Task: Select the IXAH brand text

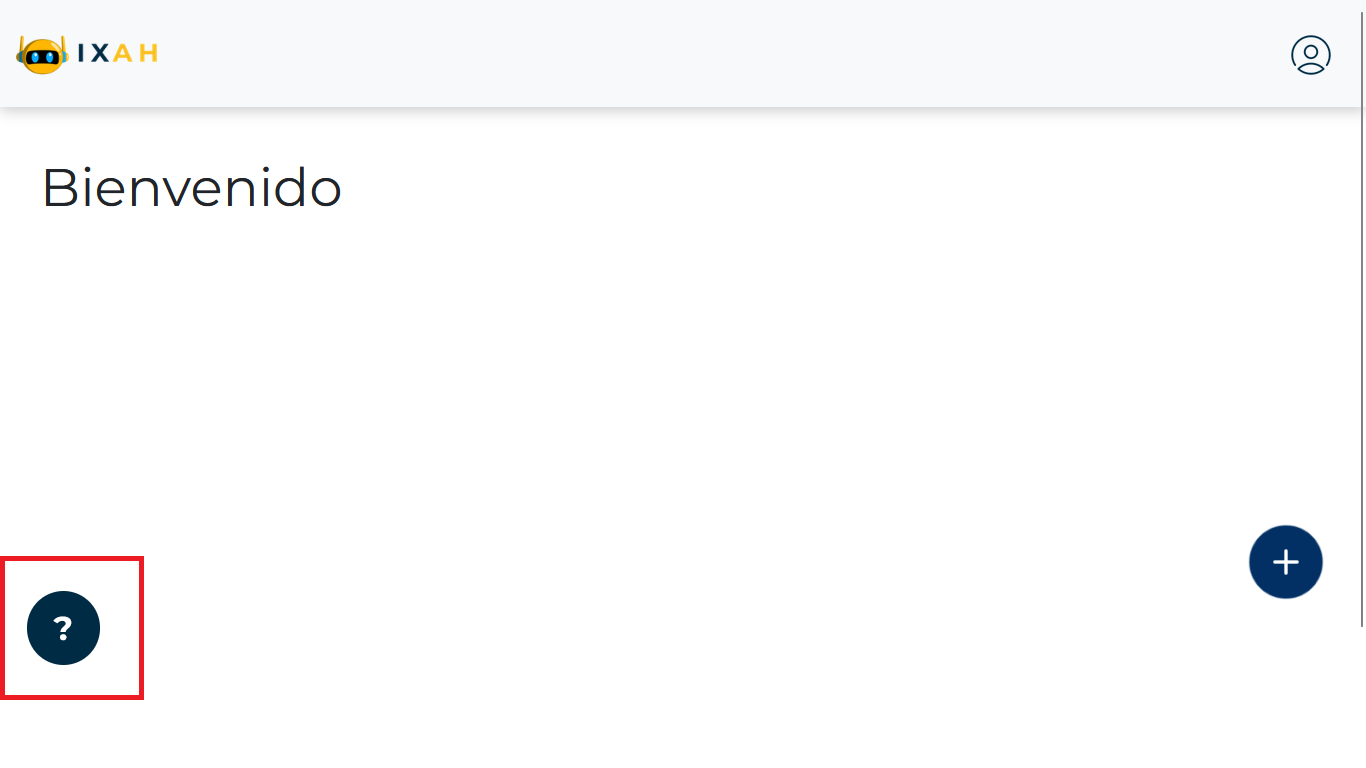Action: tap(117, 54)
